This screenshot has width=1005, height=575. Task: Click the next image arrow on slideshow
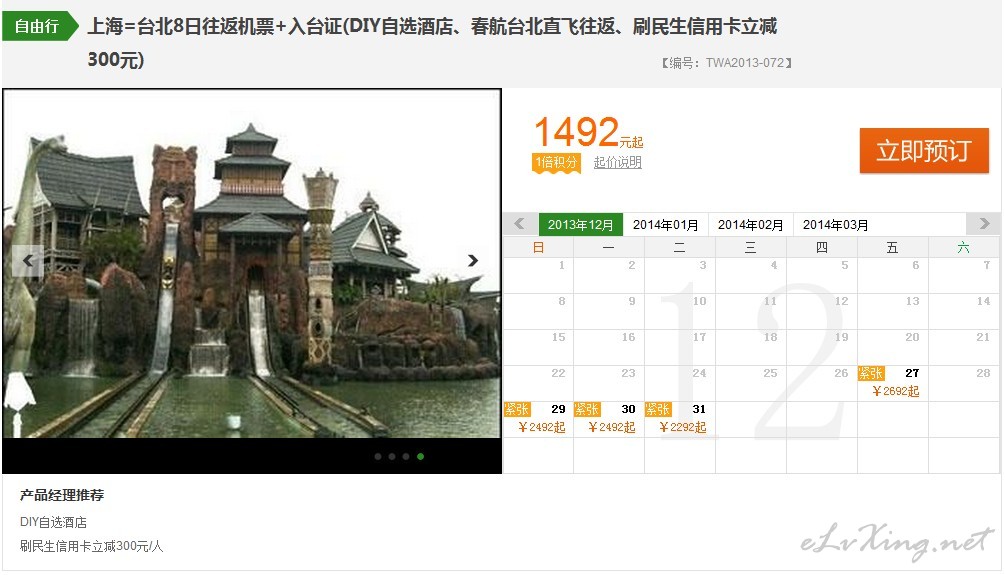pyautogui.click(x=473, y=260)
